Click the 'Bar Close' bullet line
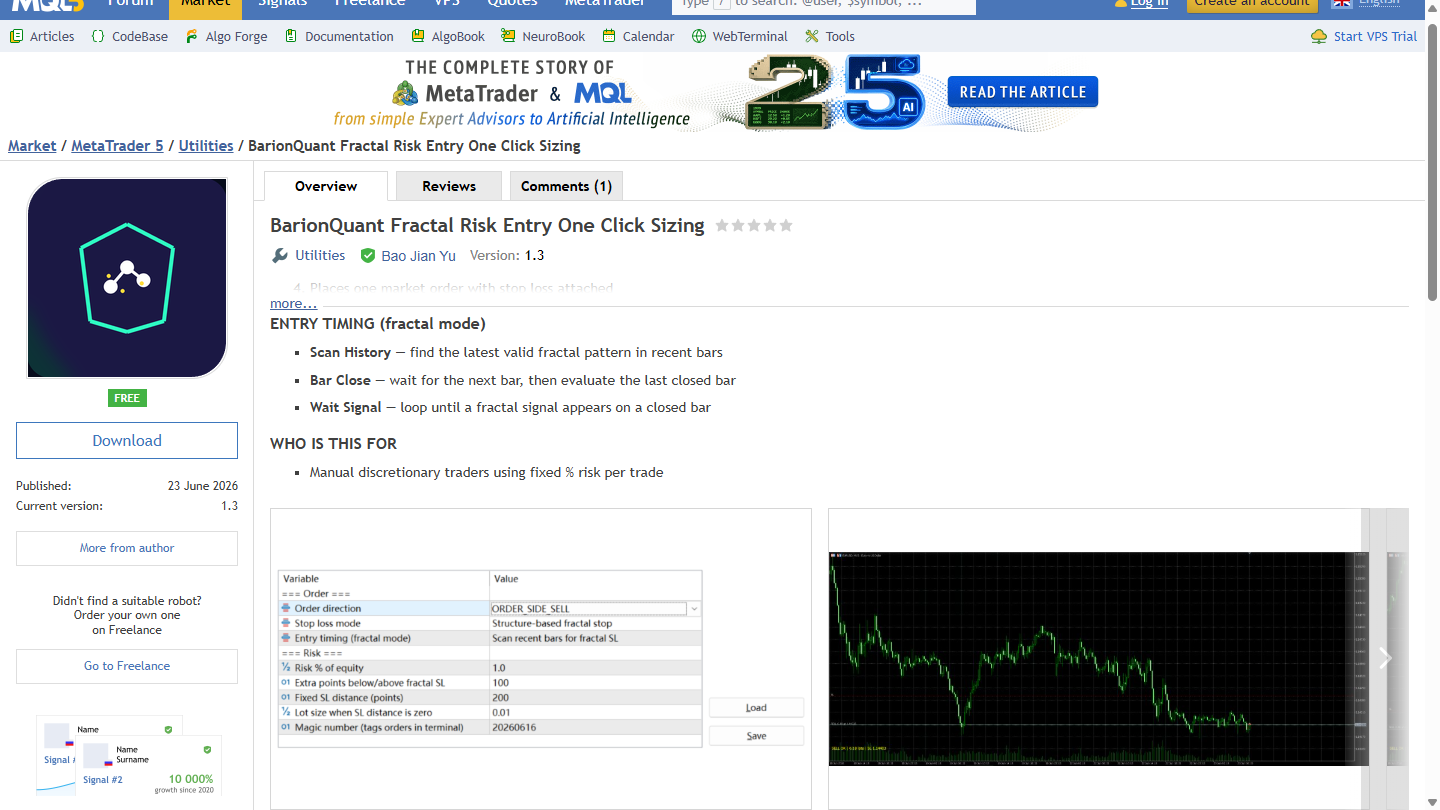The height and width of the screenshot is (810, 1440). click(x=523, y=380)
